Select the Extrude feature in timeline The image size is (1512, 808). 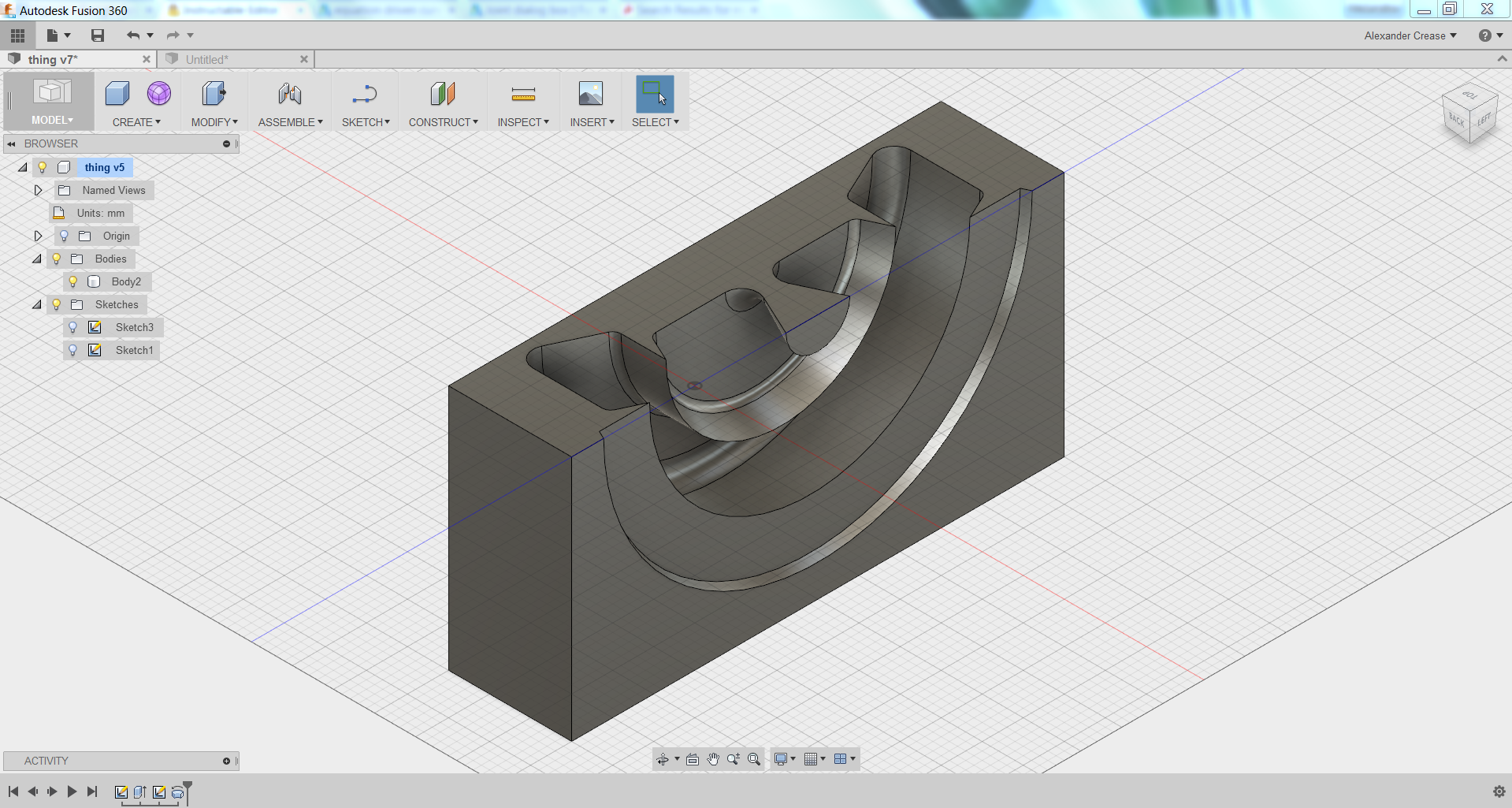coord(140,792)
